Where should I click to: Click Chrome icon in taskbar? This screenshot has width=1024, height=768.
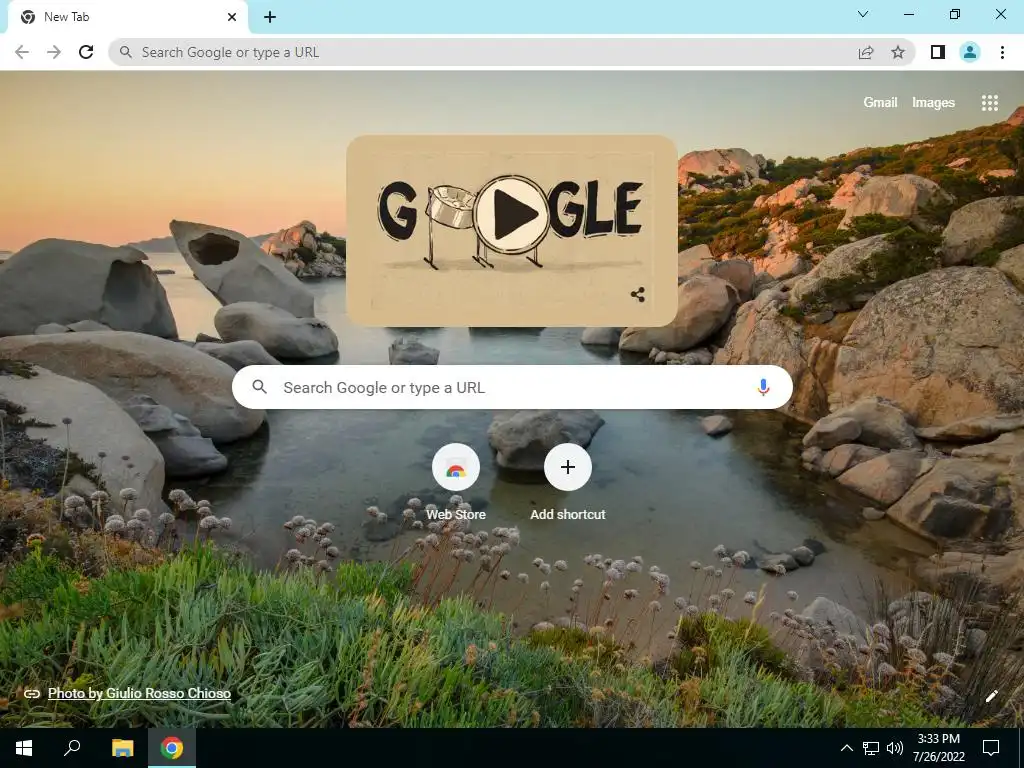tap(172, 748)
